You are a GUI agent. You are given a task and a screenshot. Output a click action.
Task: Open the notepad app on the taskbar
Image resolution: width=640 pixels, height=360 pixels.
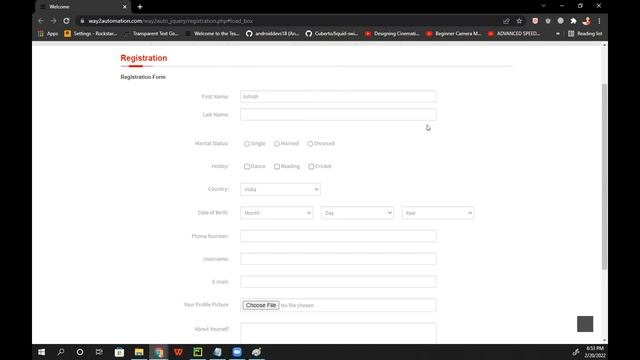point(218,352)
